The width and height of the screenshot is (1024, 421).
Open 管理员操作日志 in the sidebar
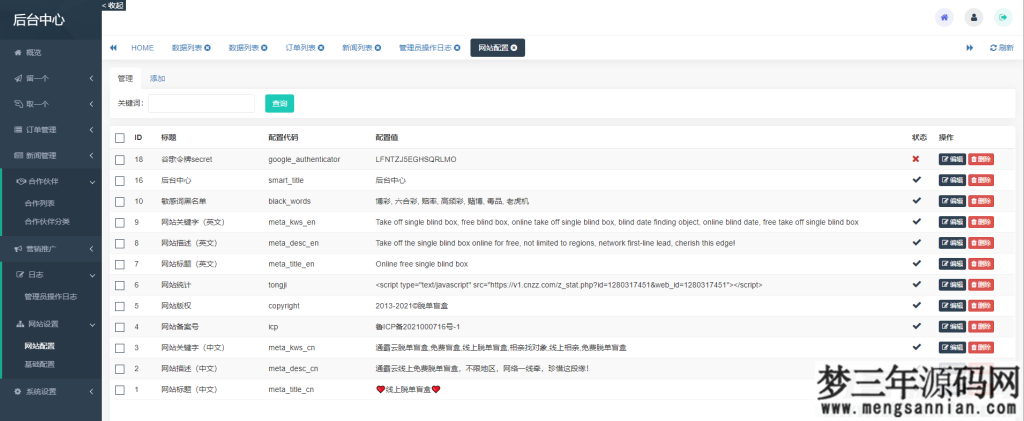[51, 296]
